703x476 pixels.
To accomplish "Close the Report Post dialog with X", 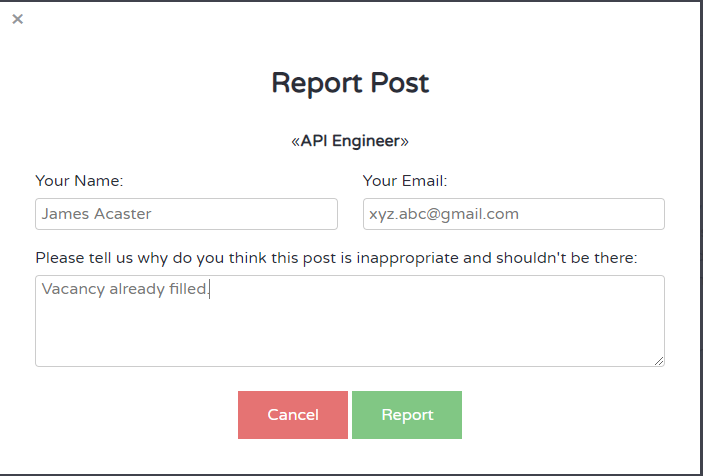I will (17, 19).
